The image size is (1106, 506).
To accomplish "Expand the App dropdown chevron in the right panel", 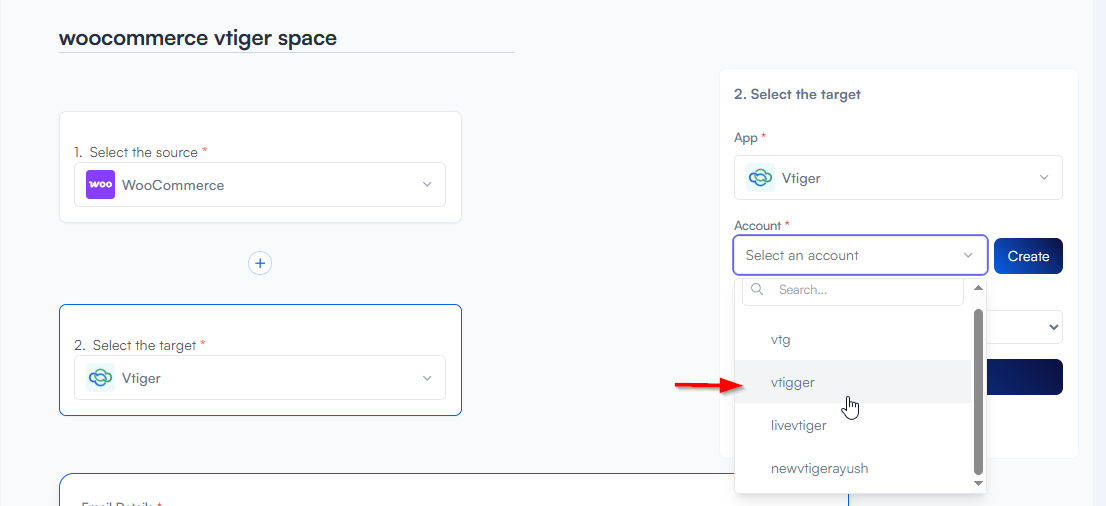I will [x=1044, y=178].
